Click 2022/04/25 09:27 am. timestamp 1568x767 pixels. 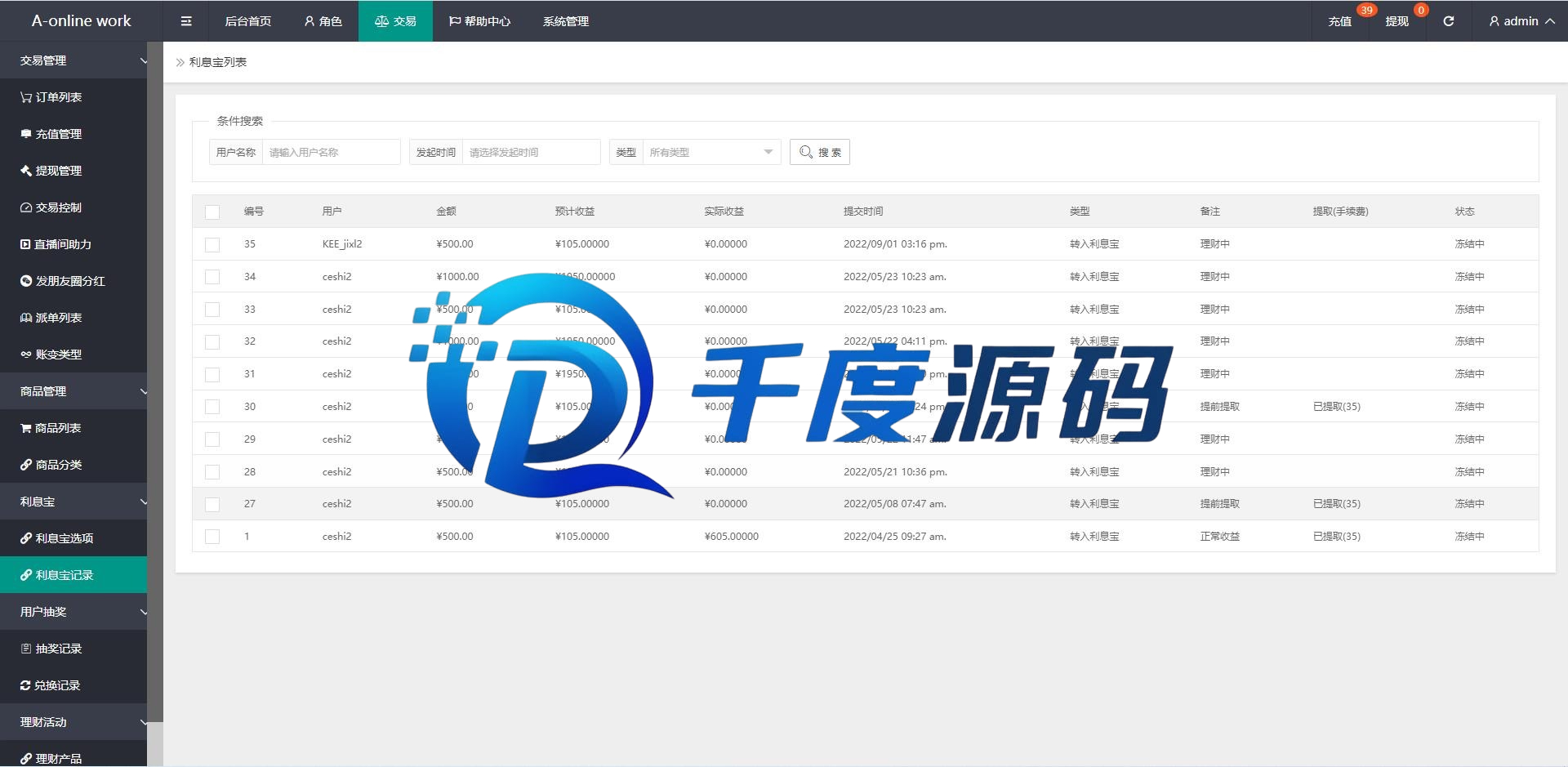point(895,537)
